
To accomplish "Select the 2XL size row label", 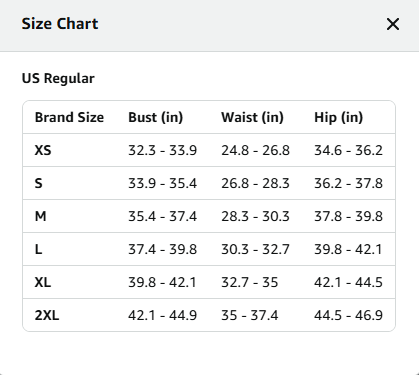I will 47,315.
